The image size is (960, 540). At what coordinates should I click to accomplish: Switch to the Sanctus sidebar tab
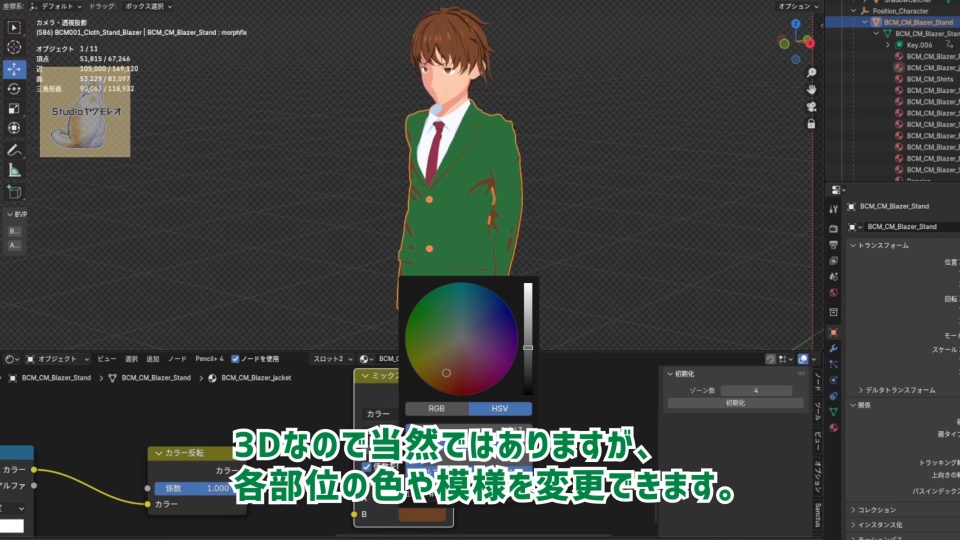click(818, 514)
